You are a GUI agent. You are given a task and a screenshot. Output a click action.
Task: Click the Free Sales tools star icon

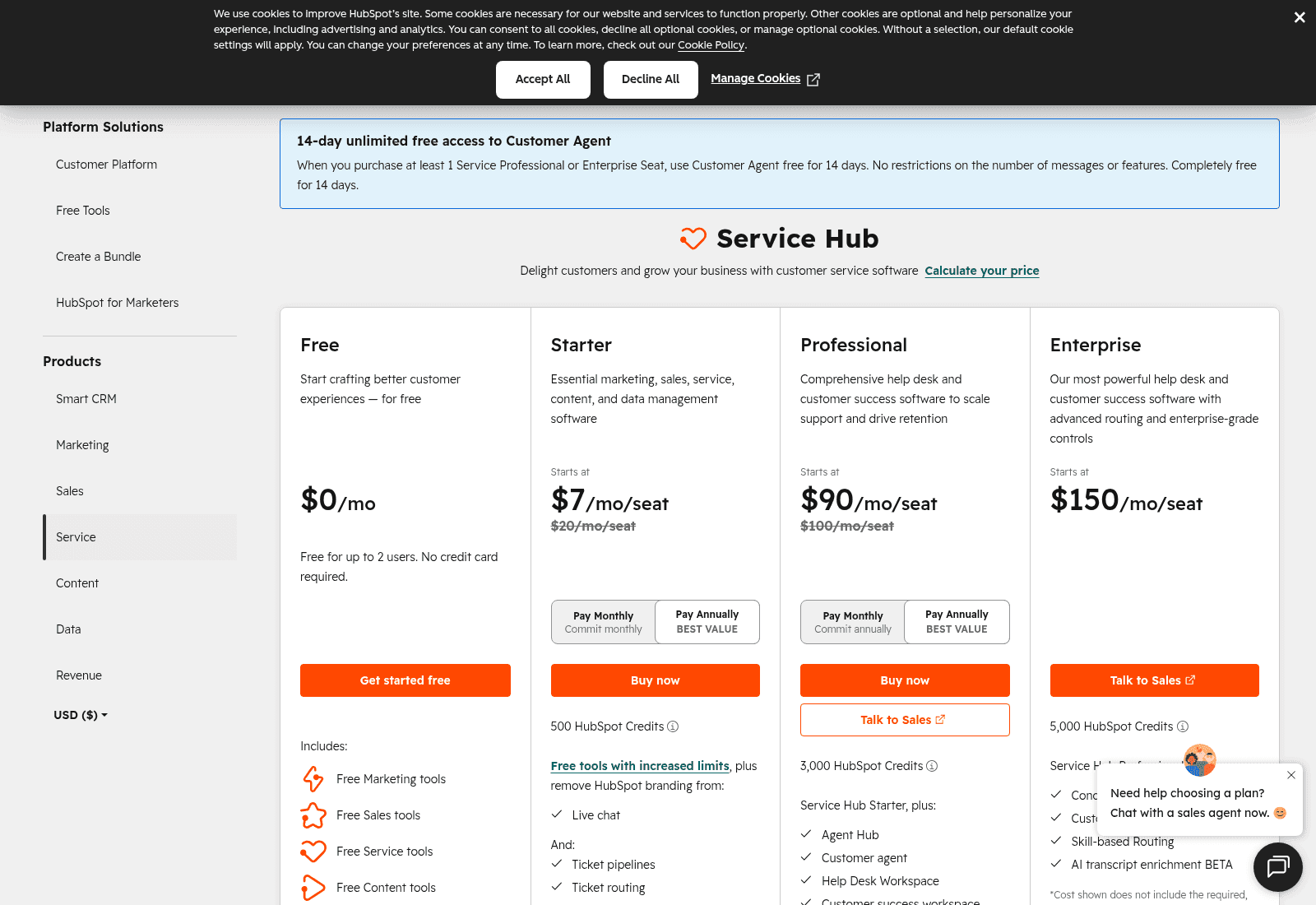coord(313,815)
